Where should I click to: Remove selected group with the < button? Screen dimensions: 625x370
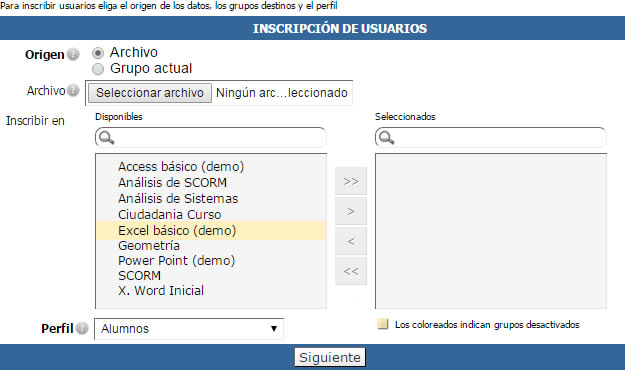click(x=351, y=241)
